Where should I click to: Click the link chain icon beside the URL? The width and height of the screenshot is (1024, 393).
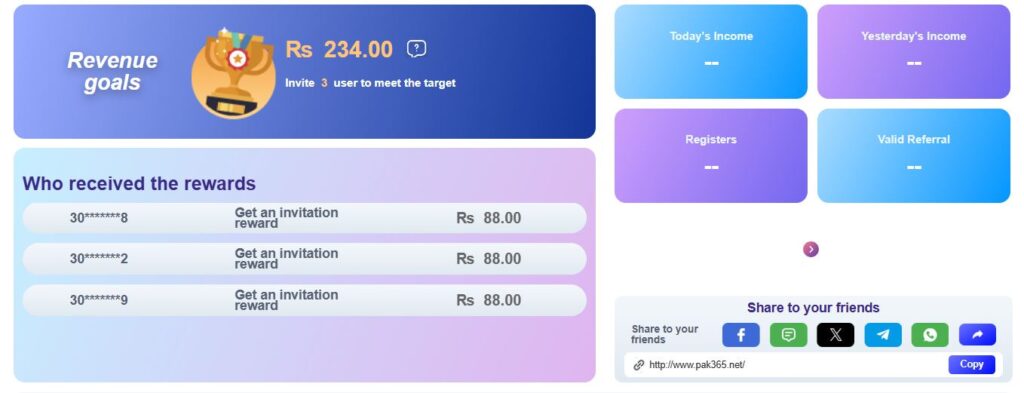click(639, 365)
